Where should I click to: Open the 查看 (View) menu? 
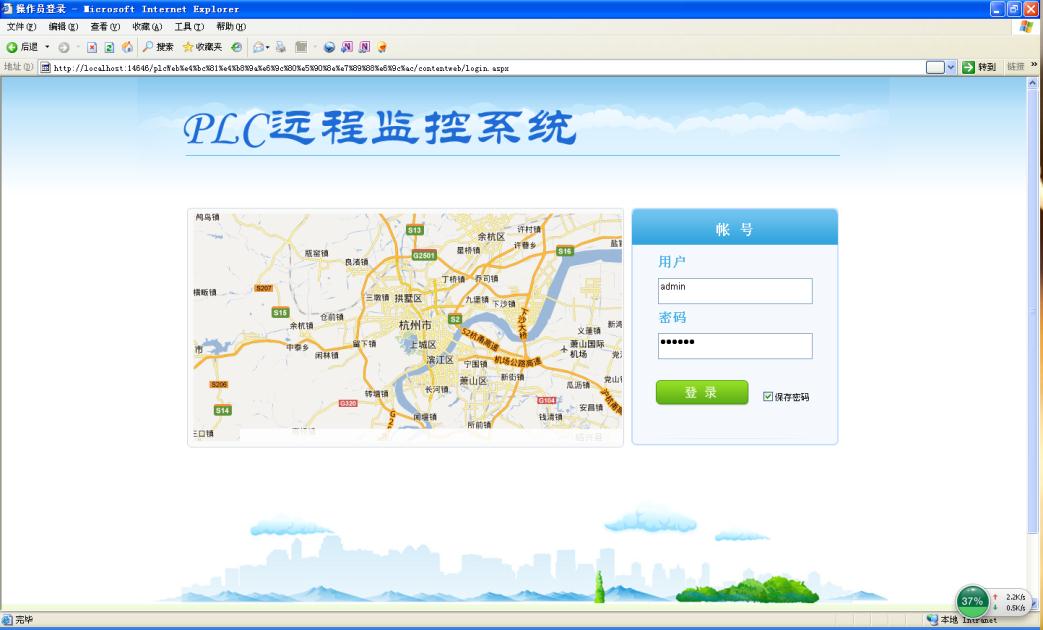pyautogui.click(x=105, y=27)
